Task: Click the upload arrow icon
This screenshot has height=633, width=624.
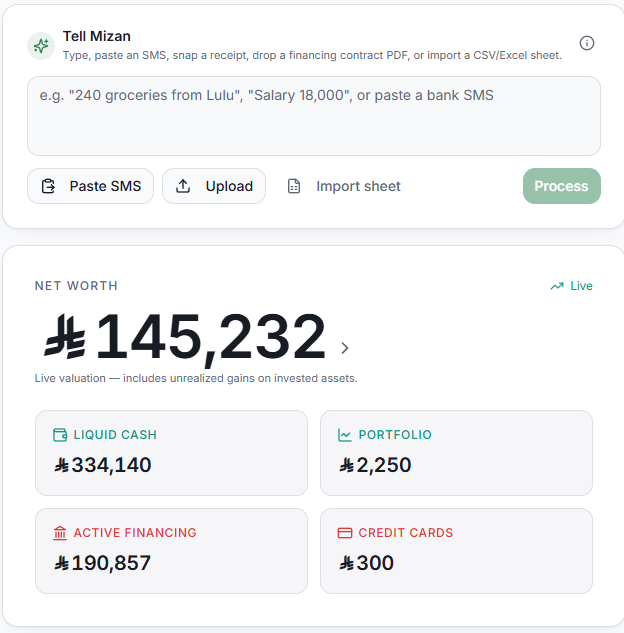Action: (x=183, y=186)
